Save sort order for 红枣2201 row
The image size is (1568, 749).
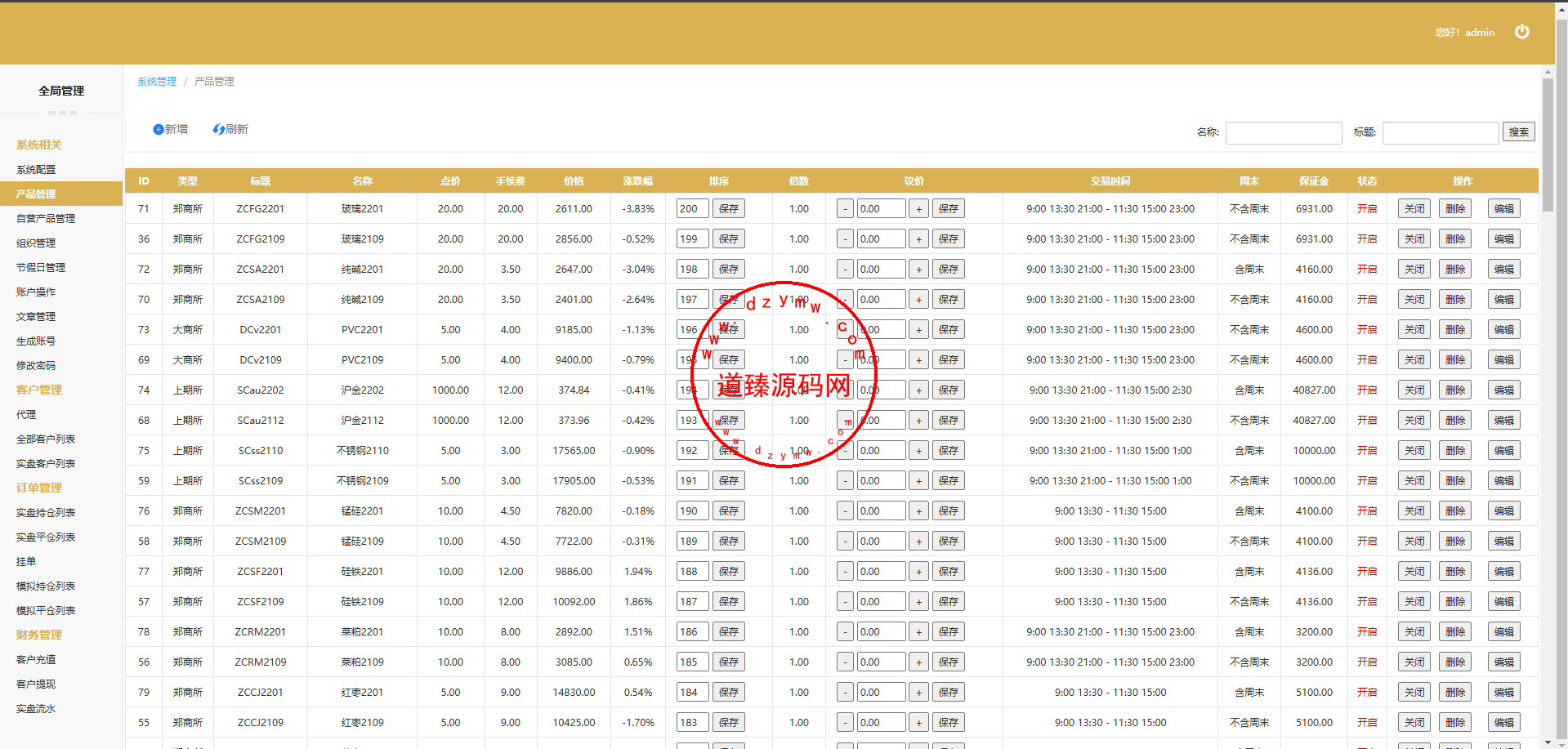tap(729, 693)
